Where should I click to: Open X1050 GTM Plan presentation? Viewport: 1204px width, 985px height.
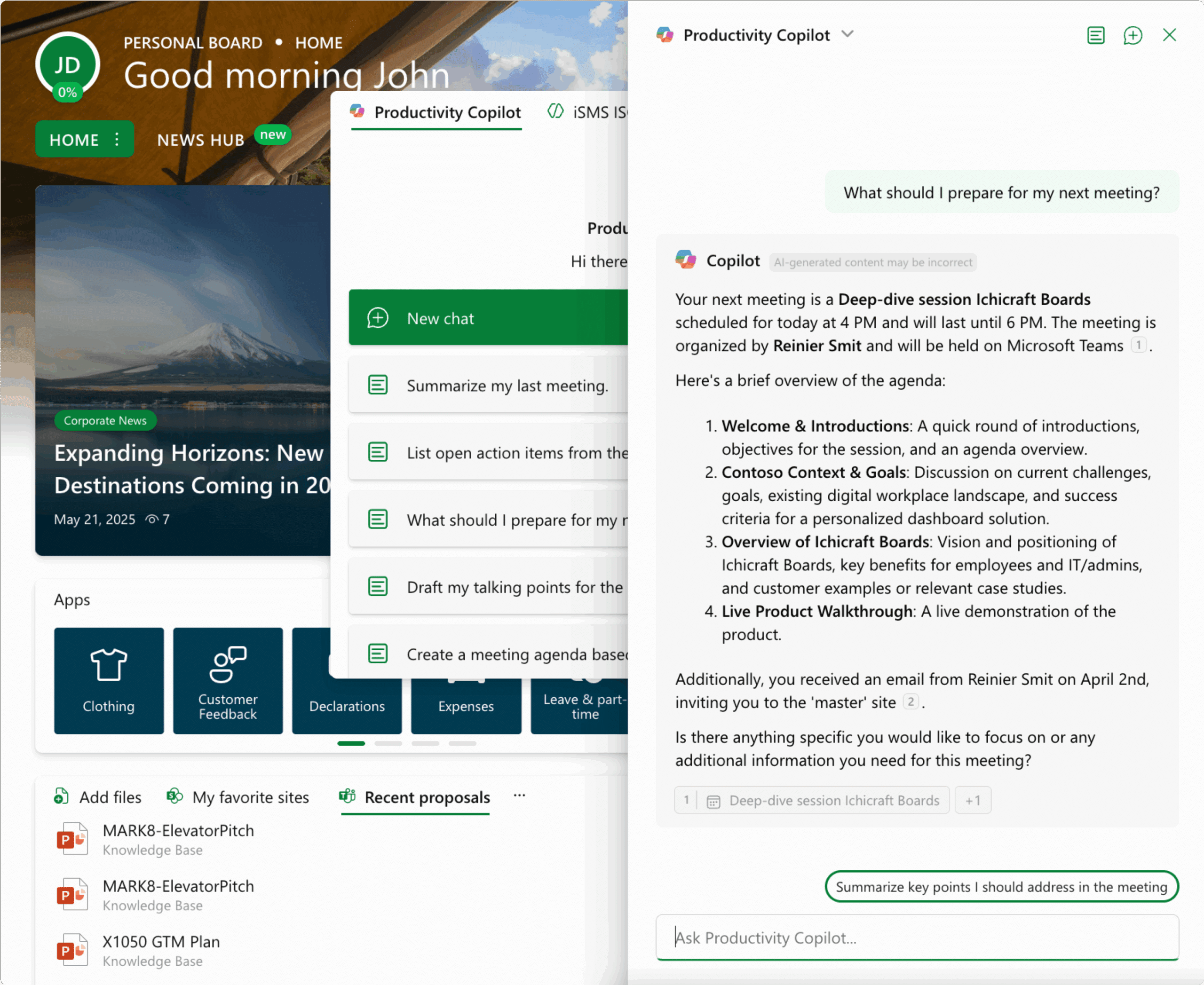pos(161,941)
